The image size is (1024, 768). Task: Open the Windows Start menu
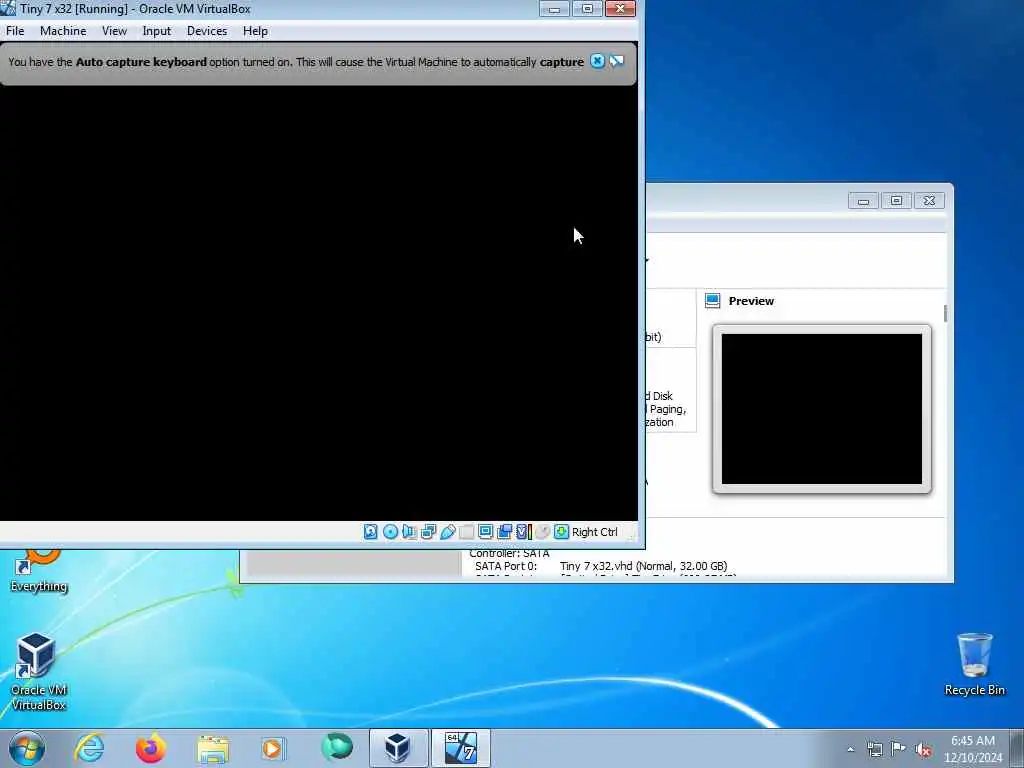[x=27, y=748]
